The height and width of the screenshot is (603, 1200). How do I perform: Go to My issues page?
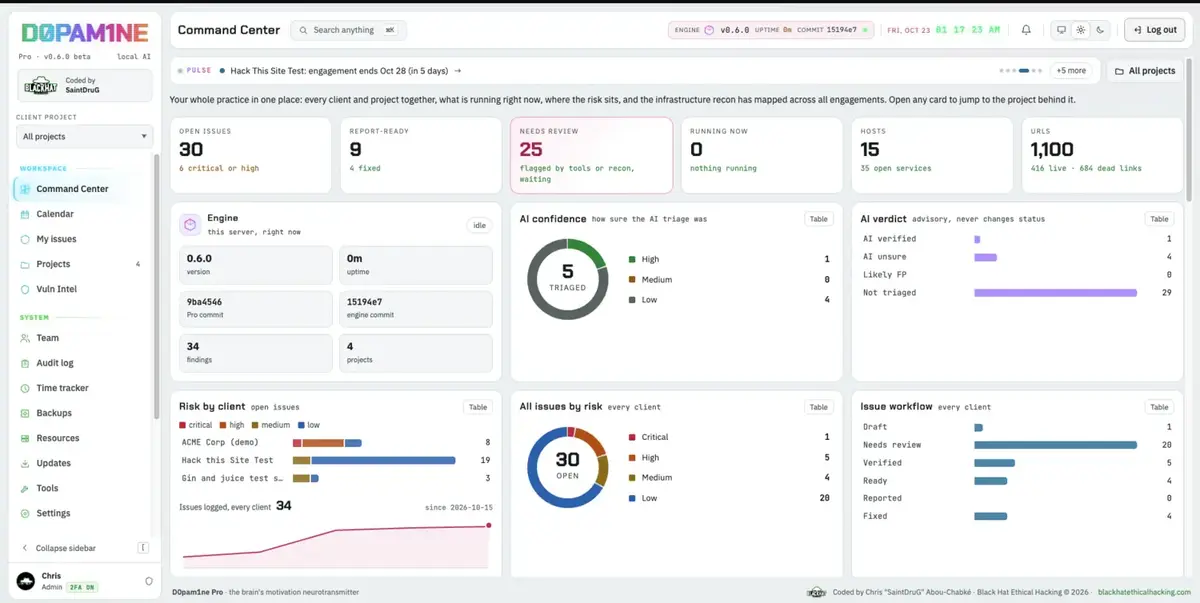coord(56,239)
